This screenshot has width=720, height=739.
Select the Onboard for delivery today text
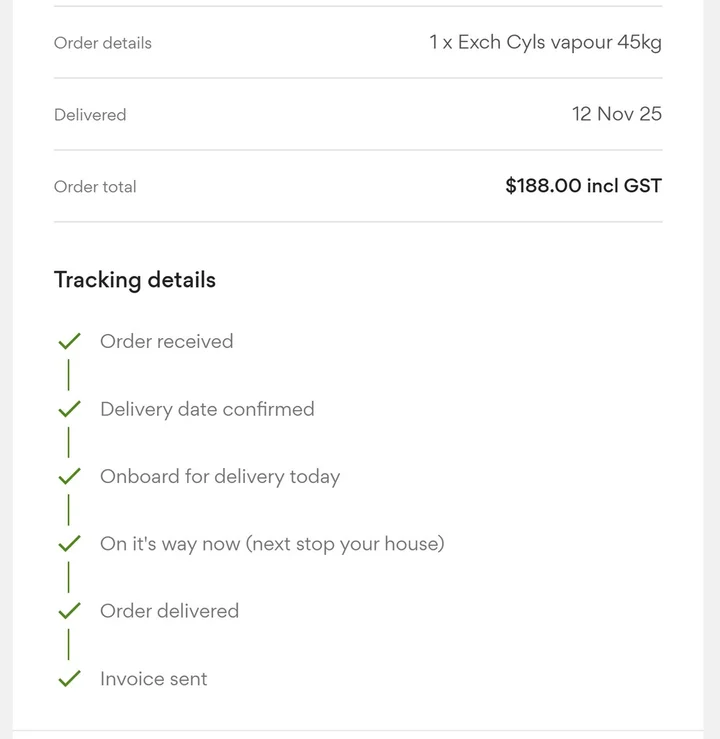220,477
